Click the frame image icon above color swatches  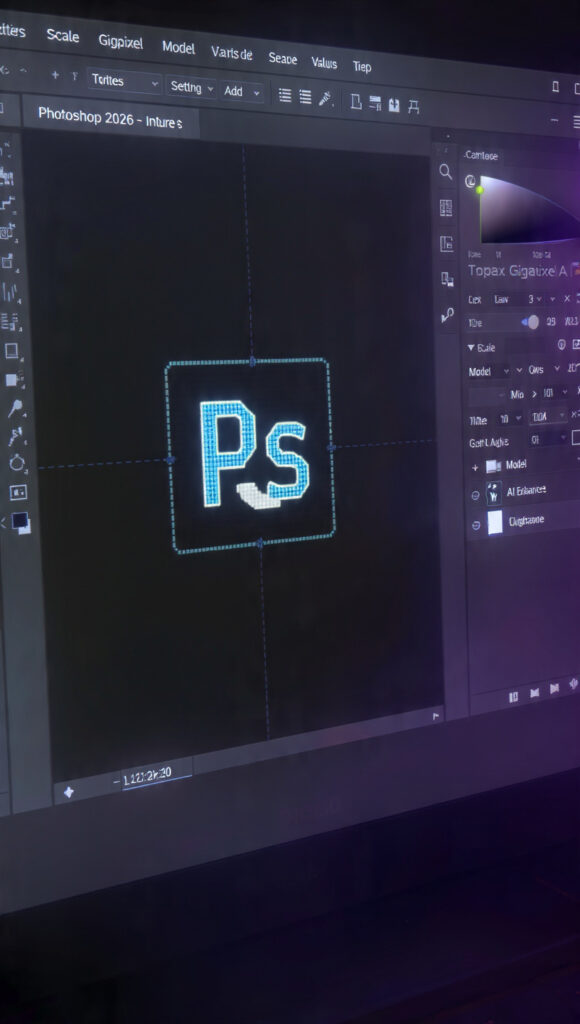coord(18,492)
